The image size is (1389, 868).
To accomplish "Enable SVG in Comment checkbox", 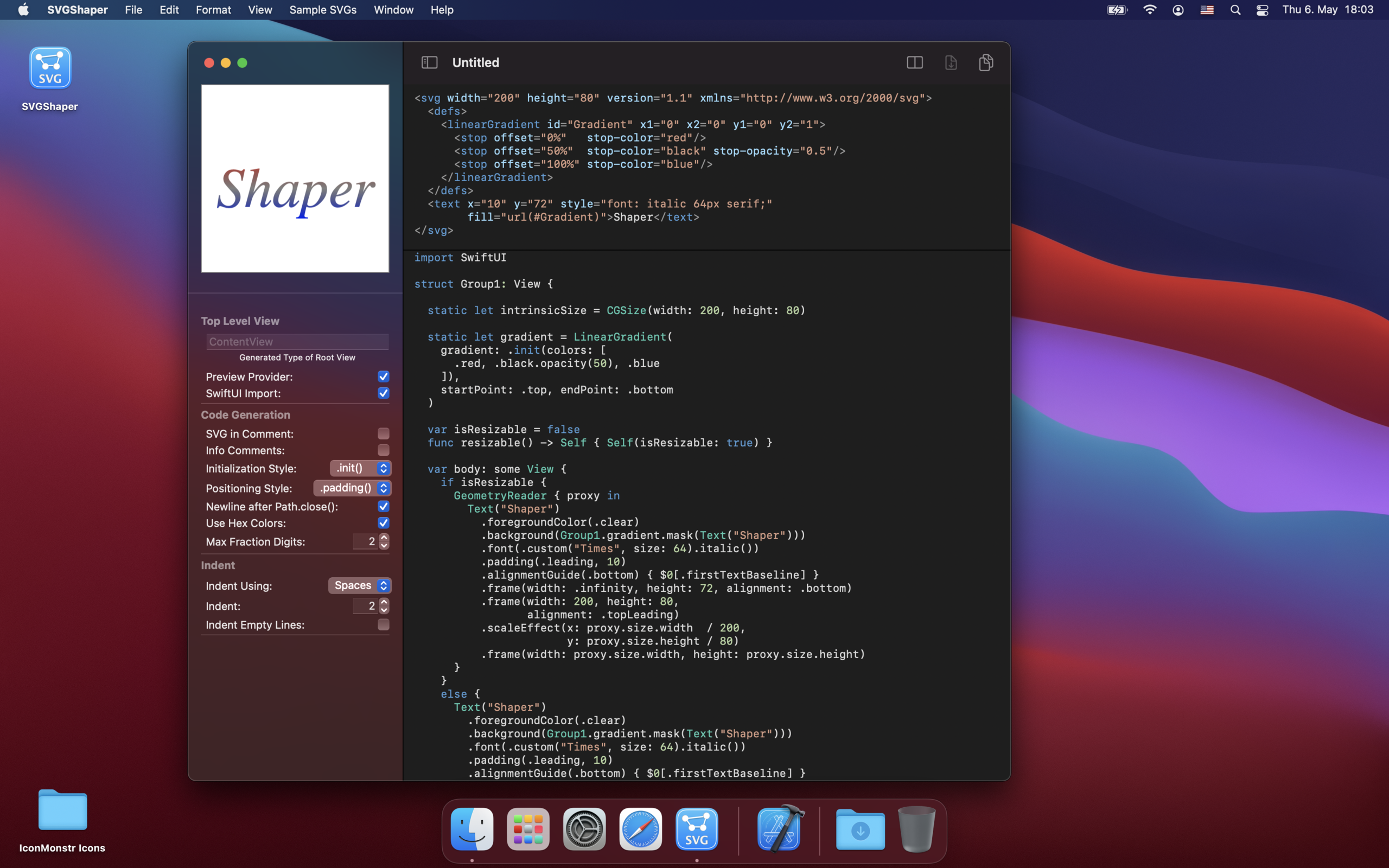I will tap(384, 434).
